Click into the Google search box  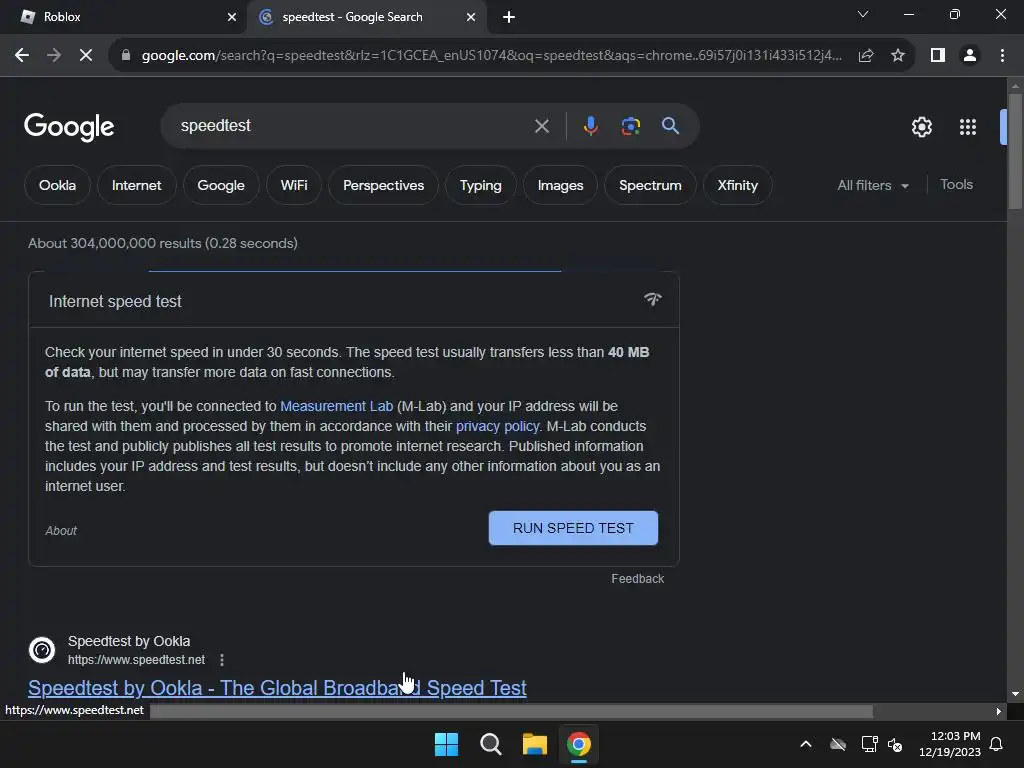click(x=353, y=125)
